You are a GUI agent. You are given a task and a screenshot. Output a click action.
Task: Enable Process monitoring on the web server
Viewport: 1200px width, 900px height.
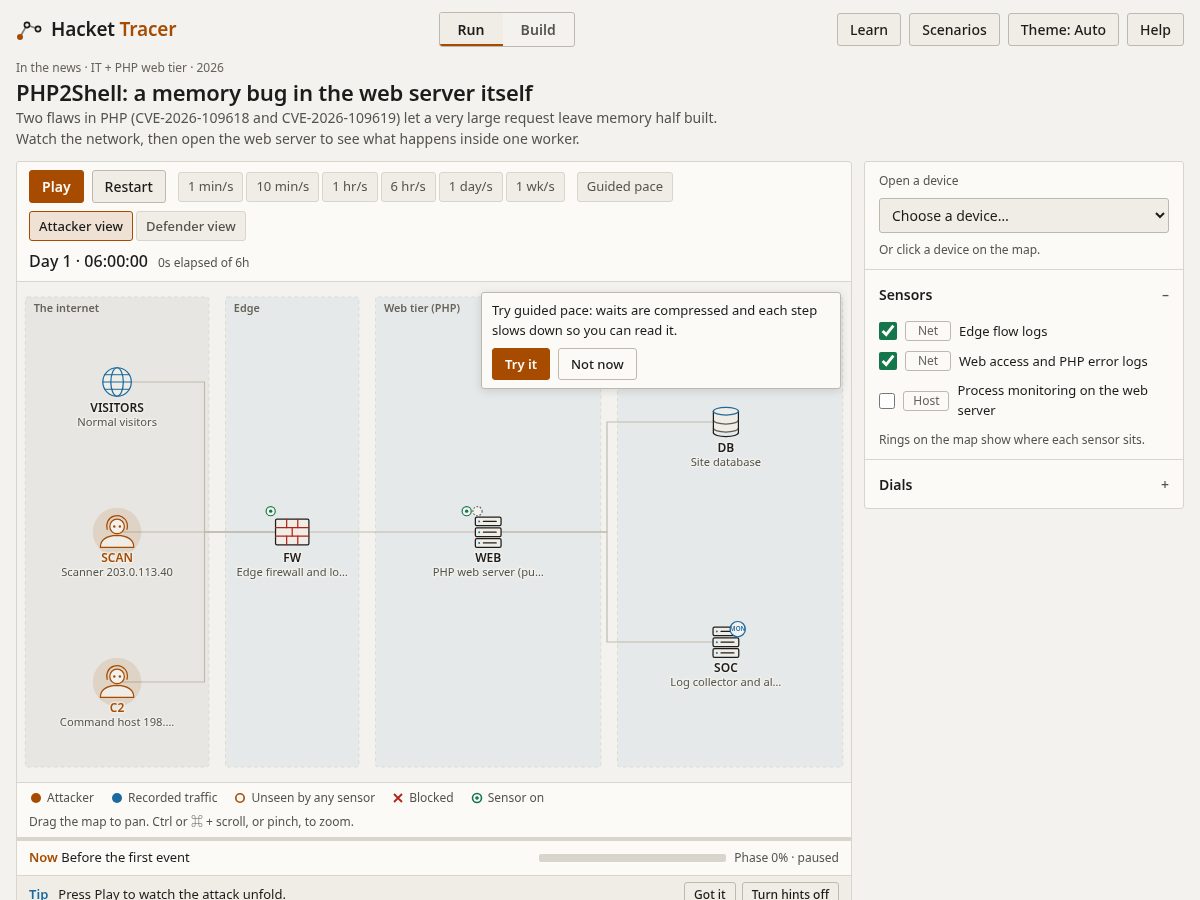[887, 401]
